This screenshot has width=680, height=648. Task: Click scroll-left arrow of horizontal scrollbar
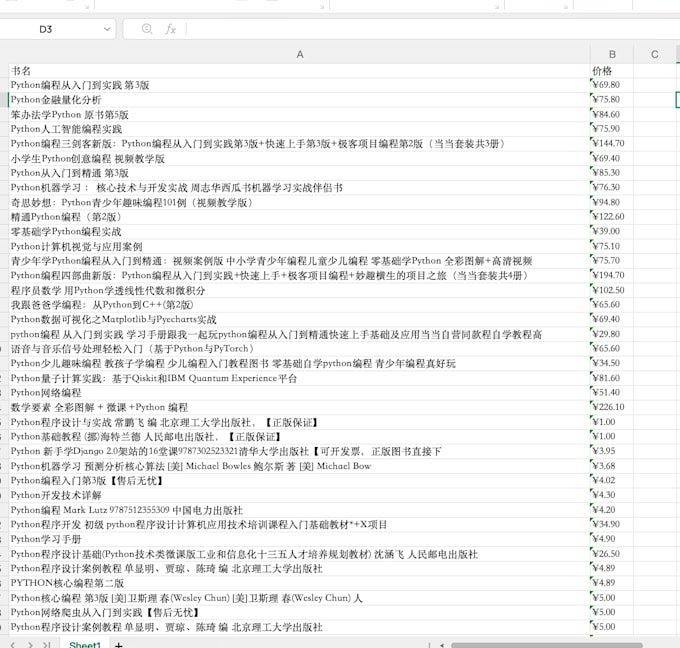pos(442,645)
